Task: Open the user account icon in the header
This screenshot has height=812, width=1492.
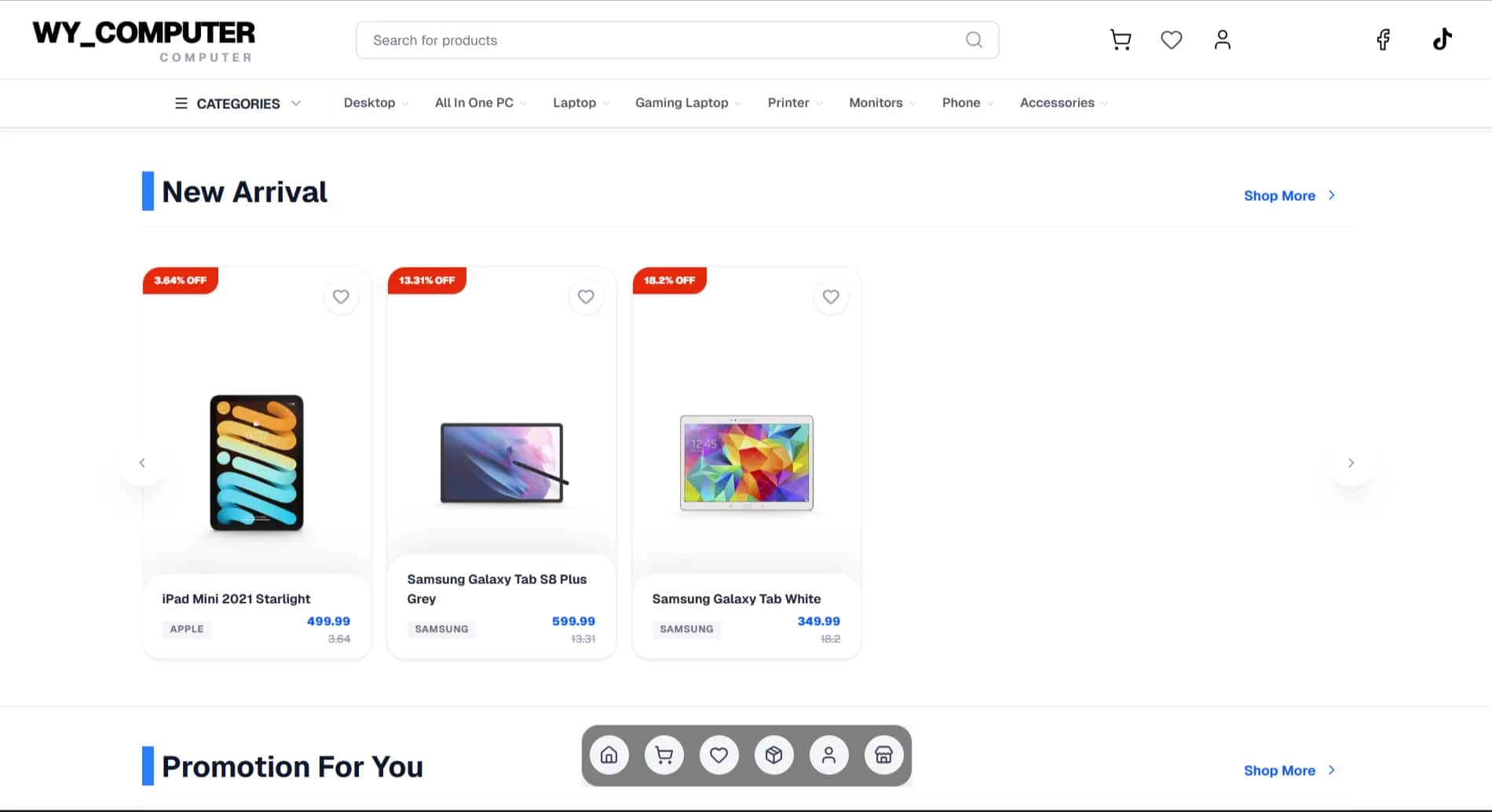Action: [1222, 40]
